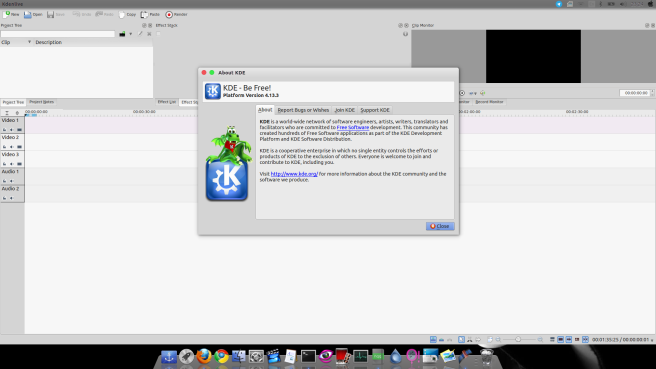The width and height of the screenshot is (656, 369).
Task: Open a project with the Open toolbar button
Action: pos(33,14)
